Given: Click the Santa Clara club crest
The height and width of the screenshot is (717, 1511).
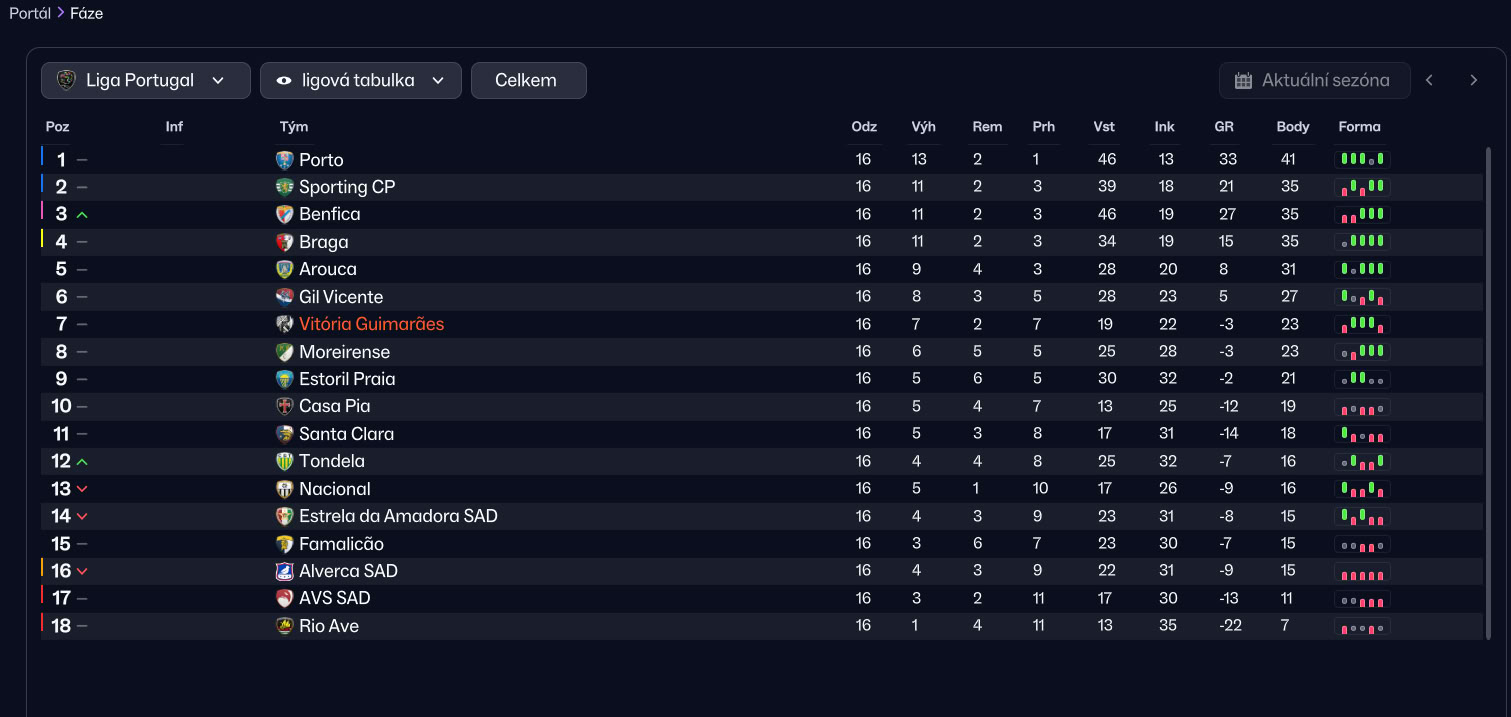Looking at the screenshot, I should pyautogui.click(x=285, y=434).
